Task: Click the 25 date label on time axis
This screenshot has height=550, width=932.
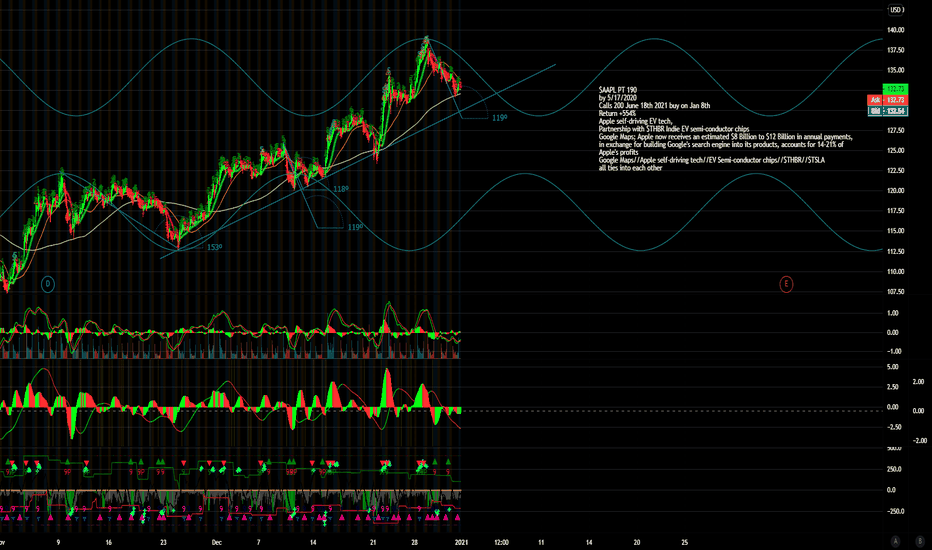Action: tap(684, 542)
